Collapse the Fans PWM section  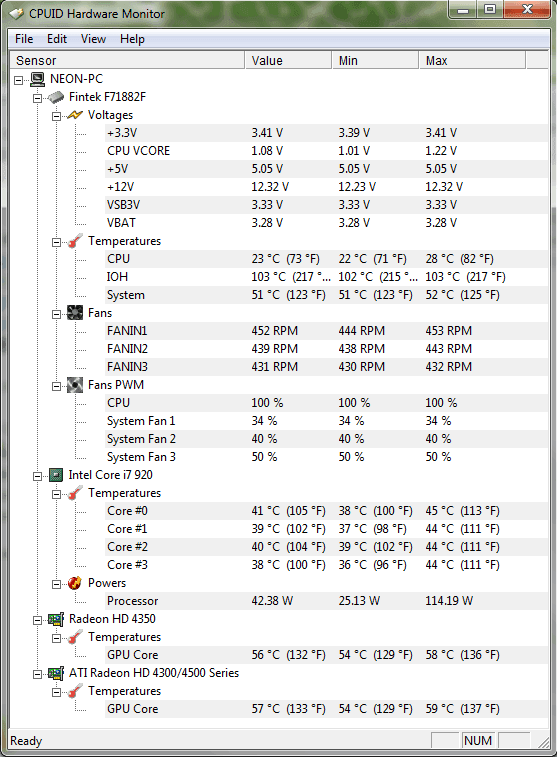(56, 386)
